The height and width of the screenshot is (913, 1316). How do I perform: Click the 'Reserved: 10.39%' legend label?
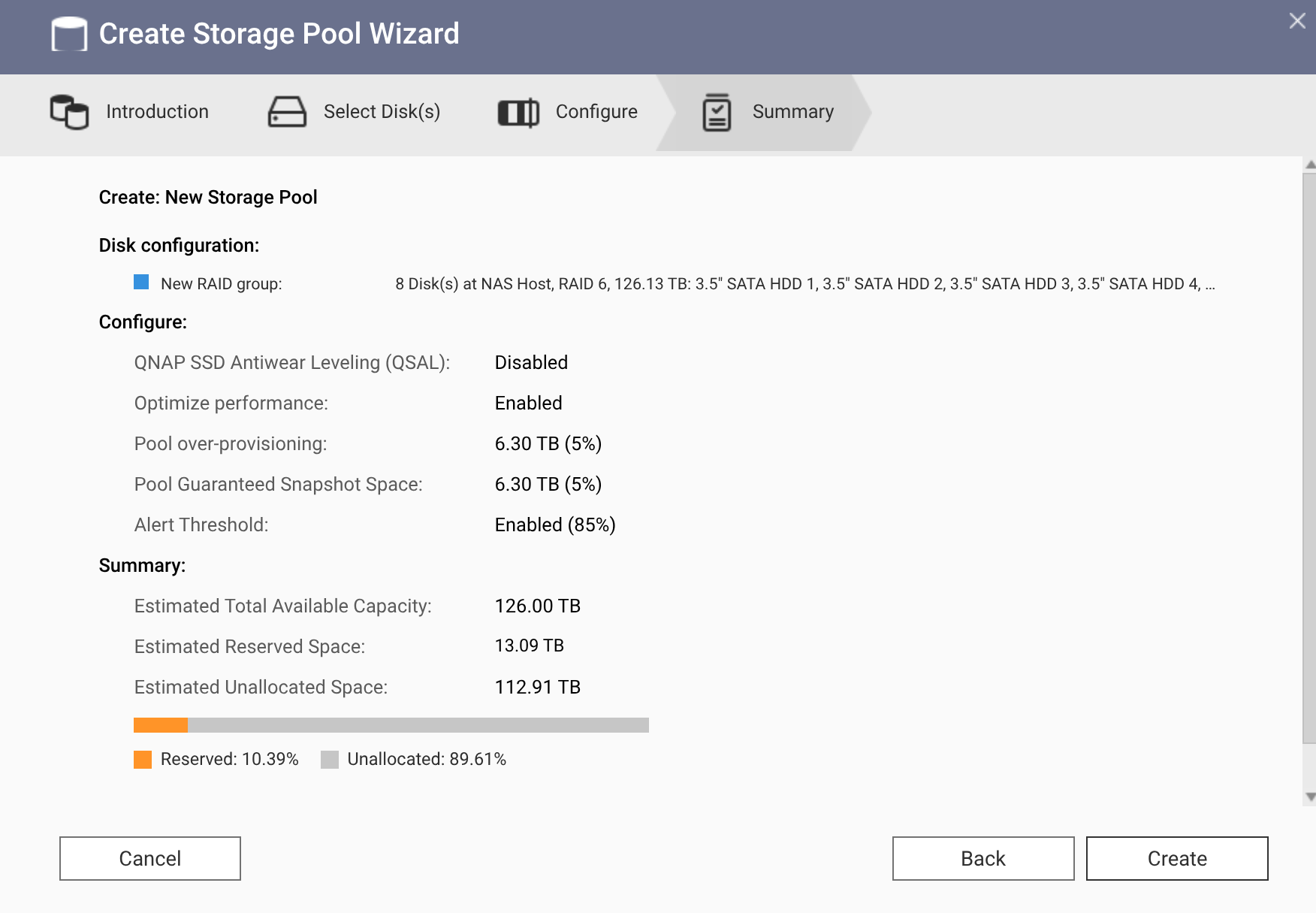pos(230,760)
